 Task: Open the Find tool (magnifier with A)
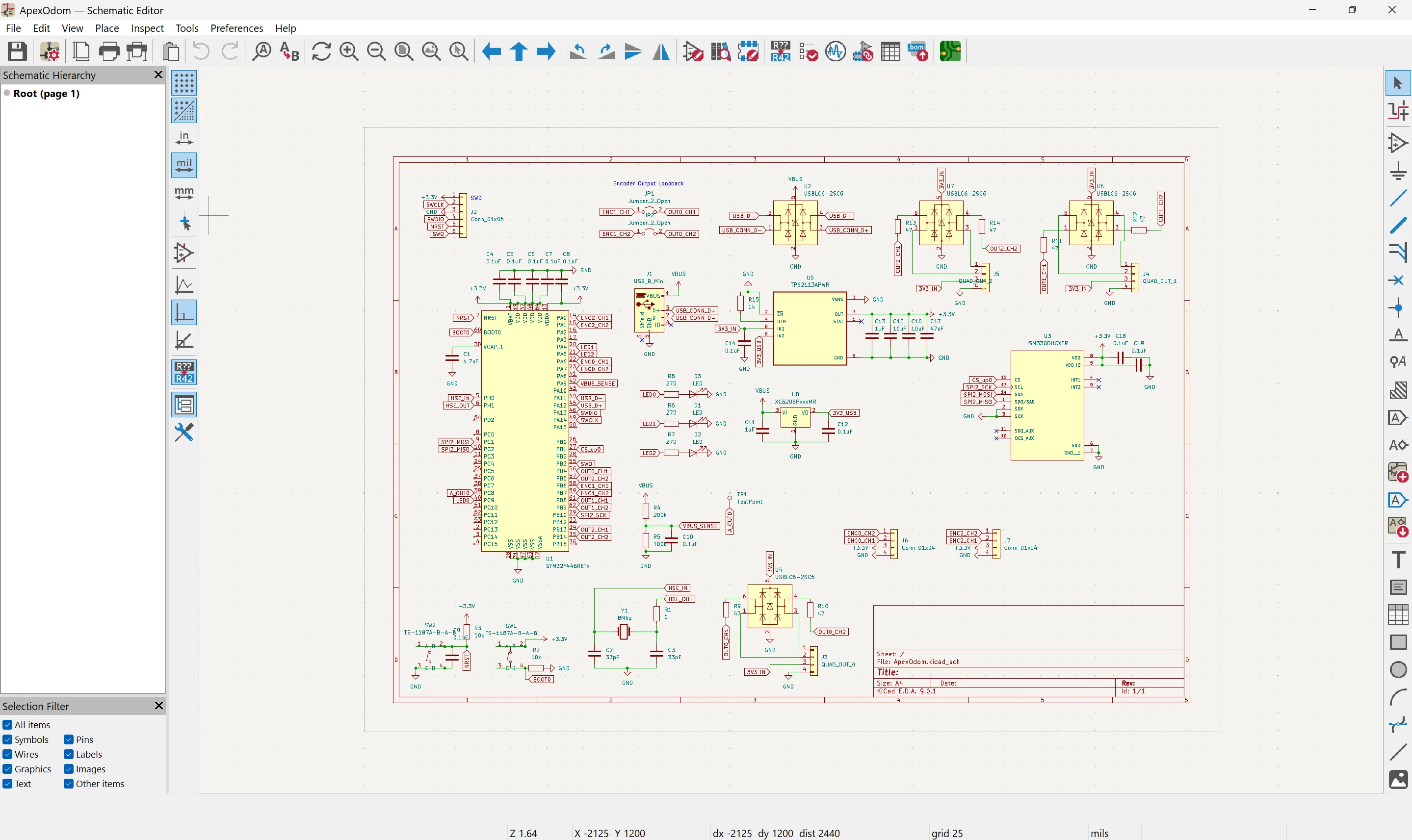(x=261, y=51)
